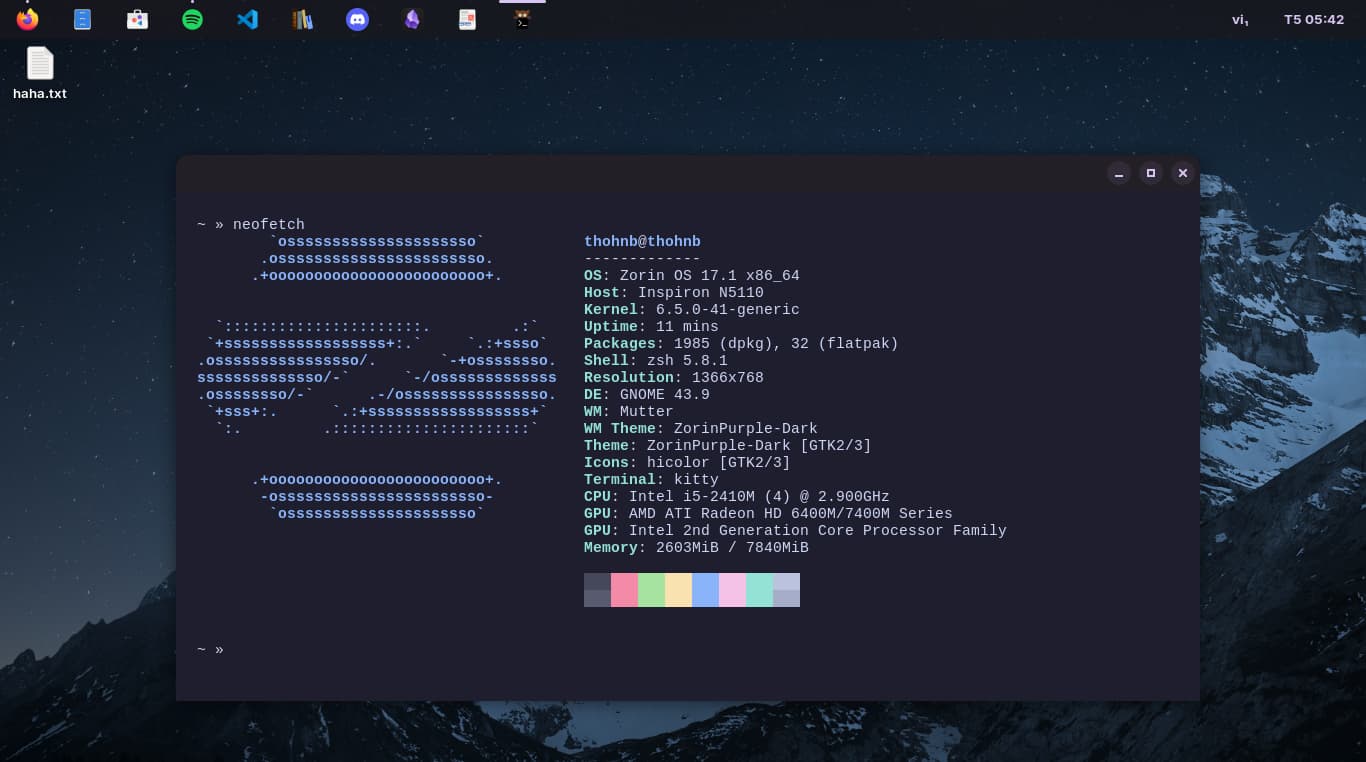Open the Software store icon
This screenshot has height=762, width=1366.
137,19
